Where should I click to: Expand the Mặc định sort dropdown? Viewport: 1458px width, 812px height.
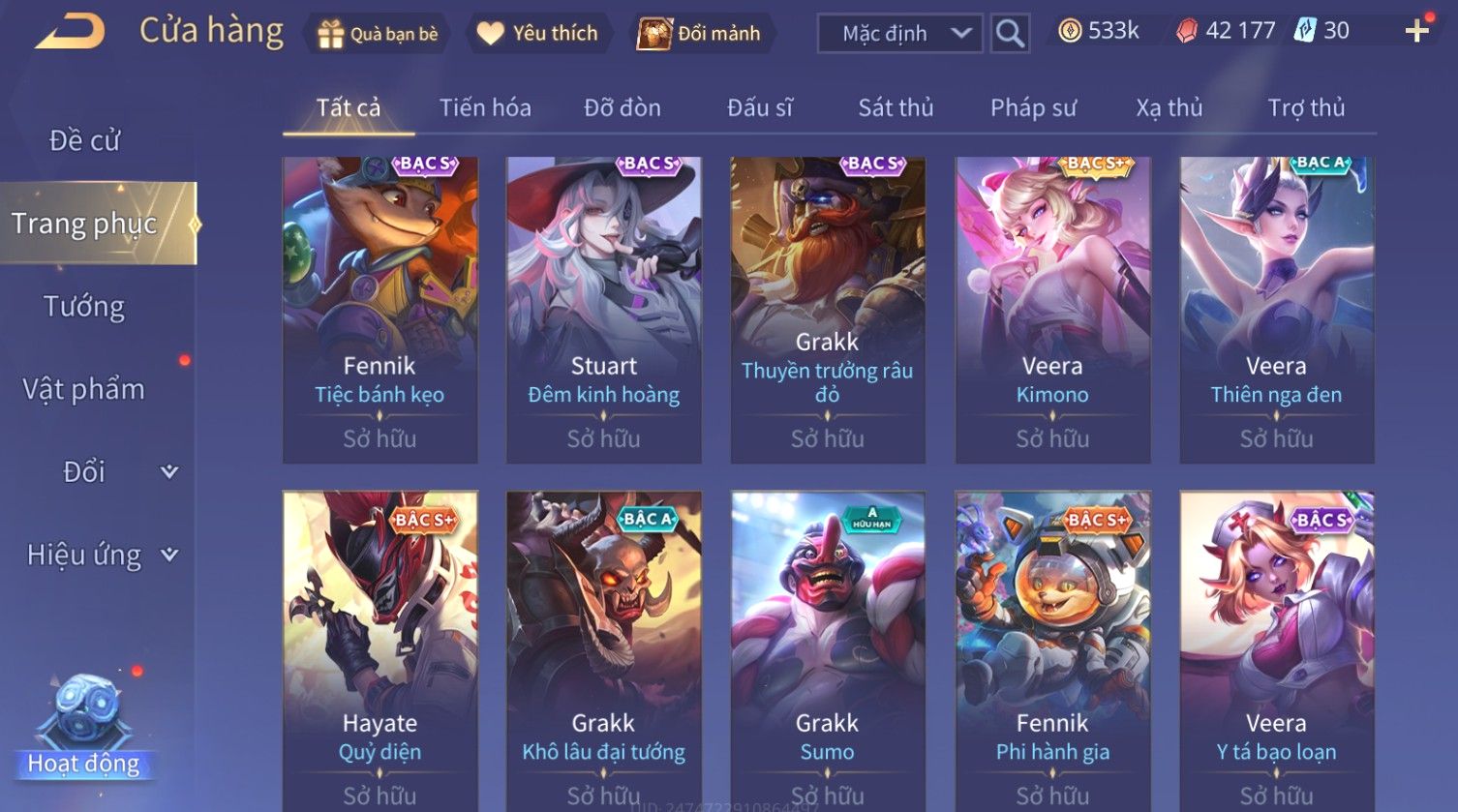pyautogui.click(x=900, y=34)
